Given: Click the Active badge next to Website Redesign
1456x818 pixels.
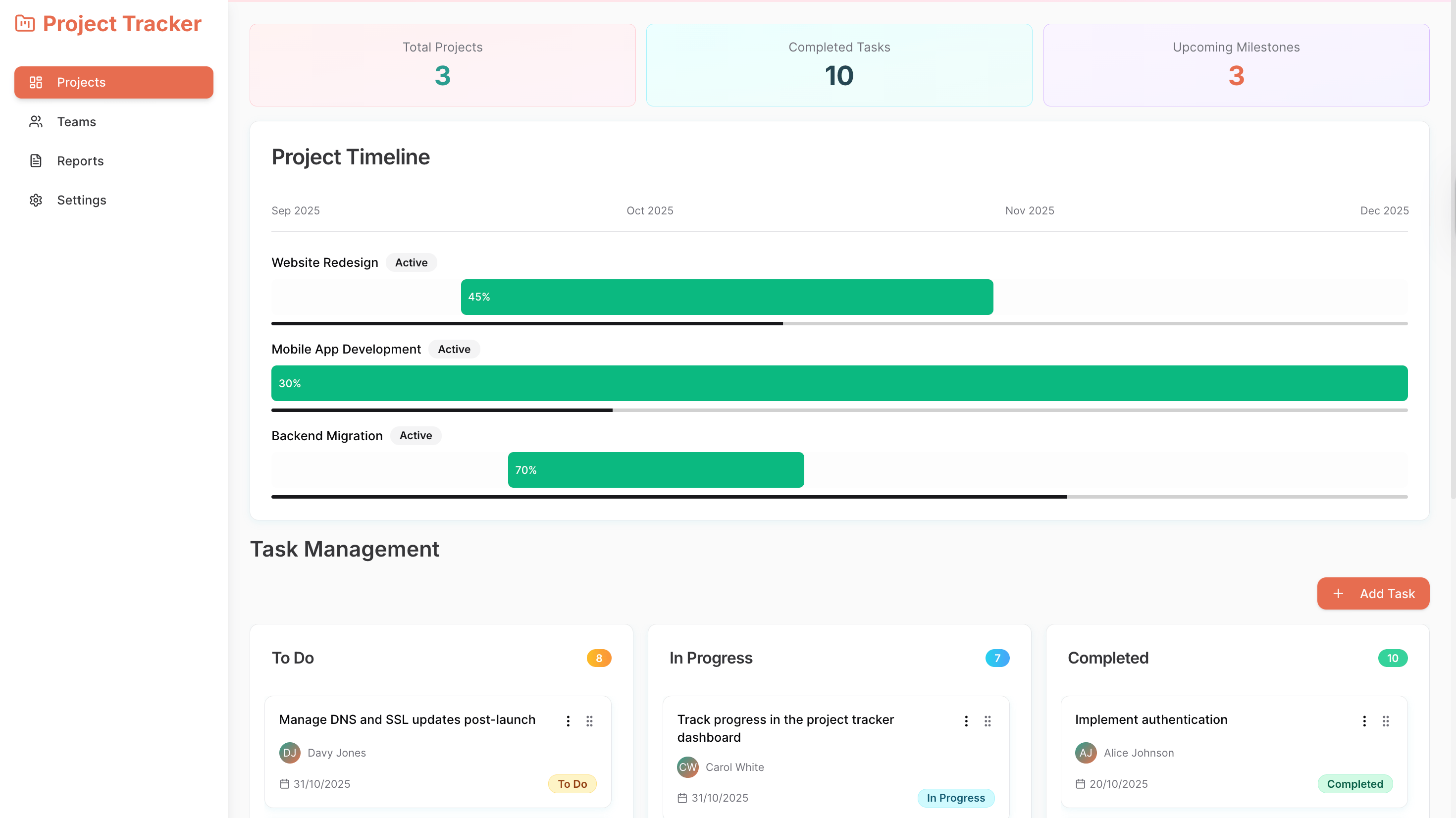Looking at the screenshot, I should click(411, 262).
